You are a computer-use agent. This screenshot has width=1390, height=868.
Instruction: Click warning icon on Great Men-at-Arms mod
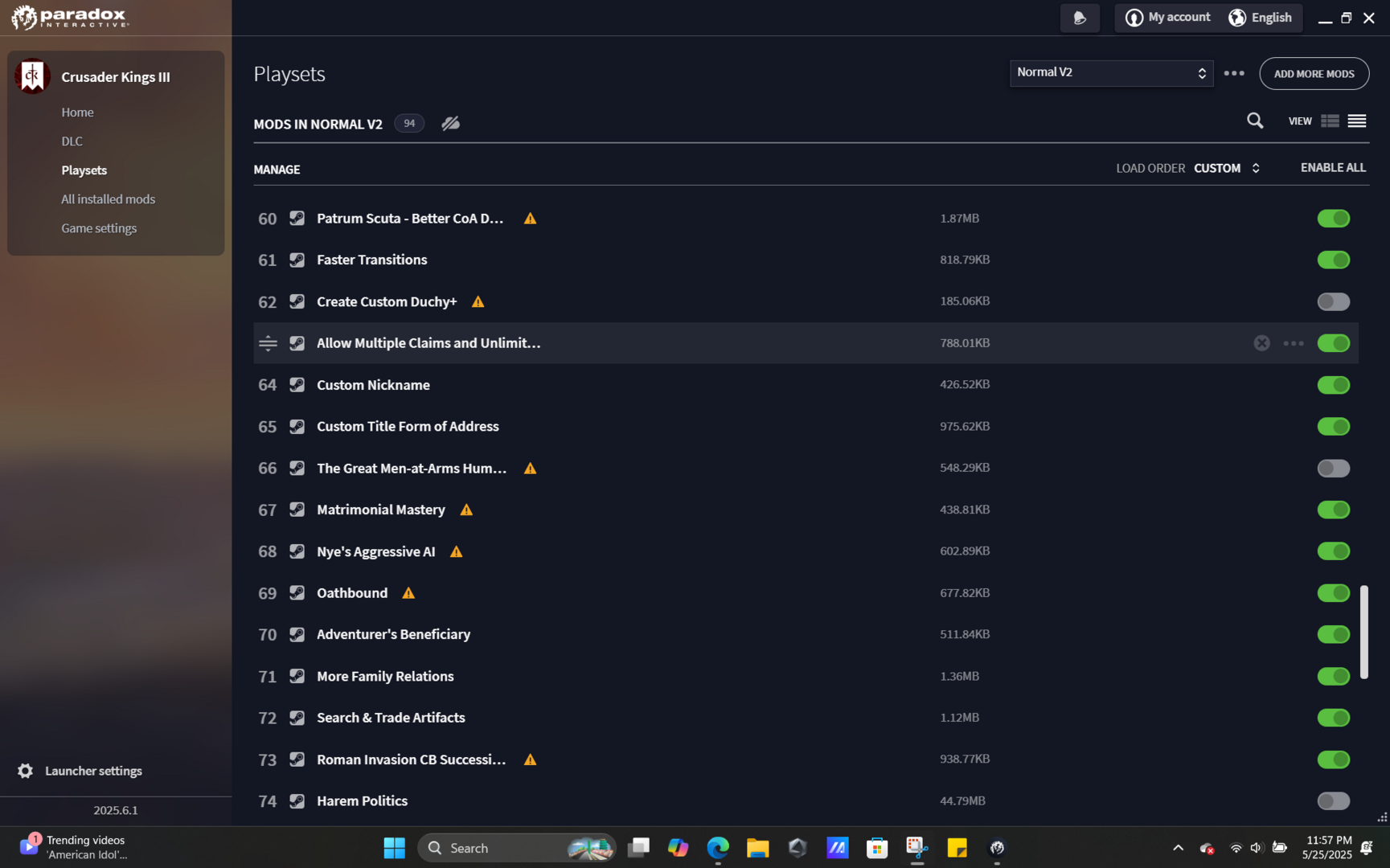point(530,469)
